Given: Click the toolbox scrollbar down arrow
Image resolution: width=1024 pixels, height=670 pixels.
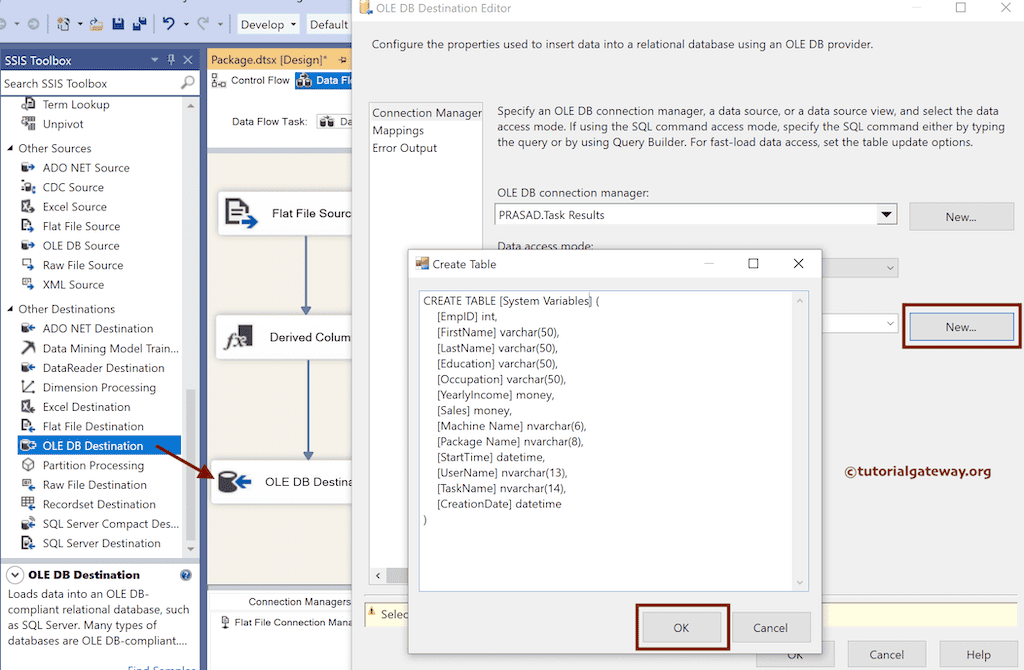Looking at the screenshot, I should pyautogui.click(x=190, y=549).
